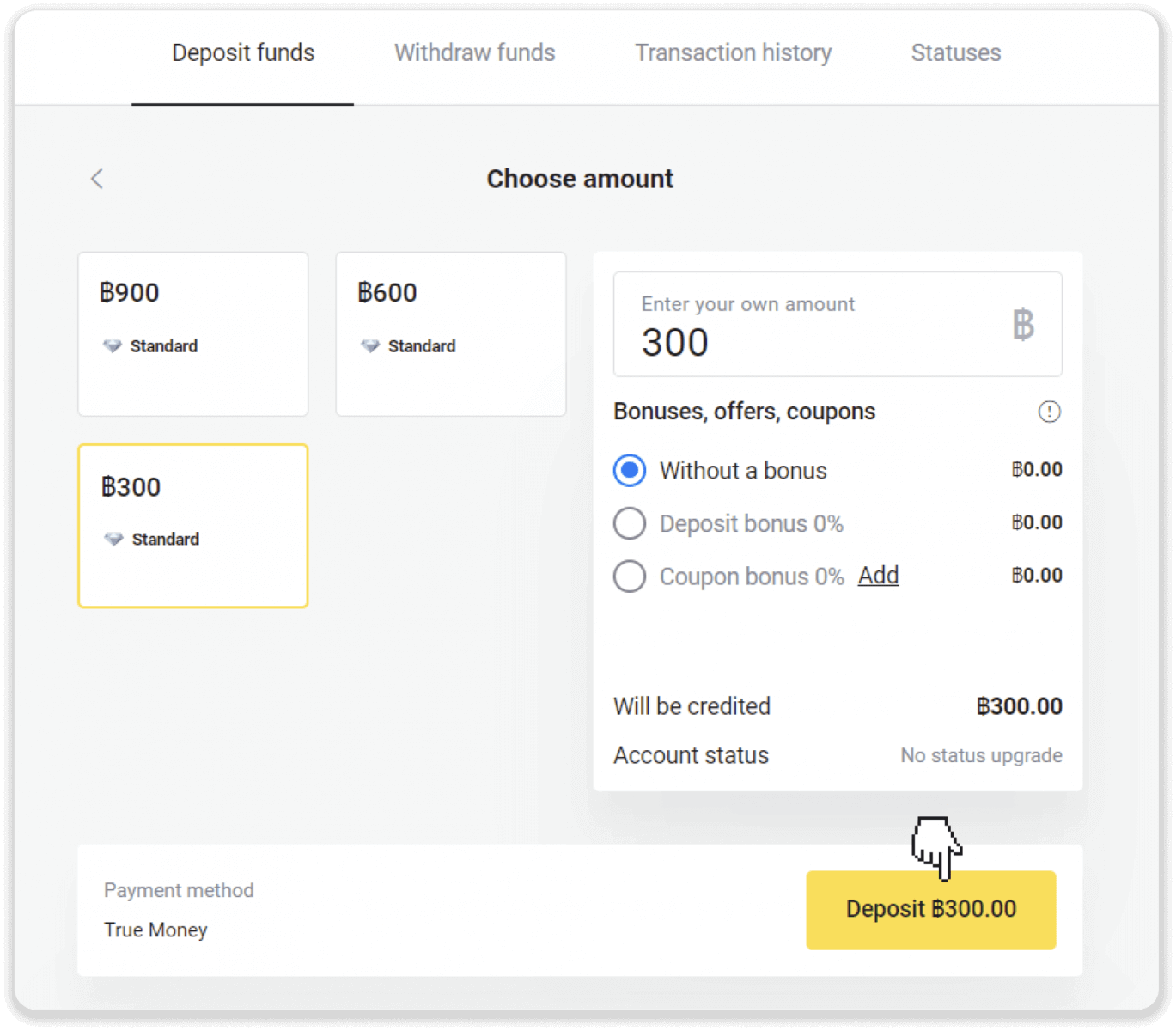Open the Transaction history tab
Screen dimensions: 1176x1031
click(x=733, y=52)
